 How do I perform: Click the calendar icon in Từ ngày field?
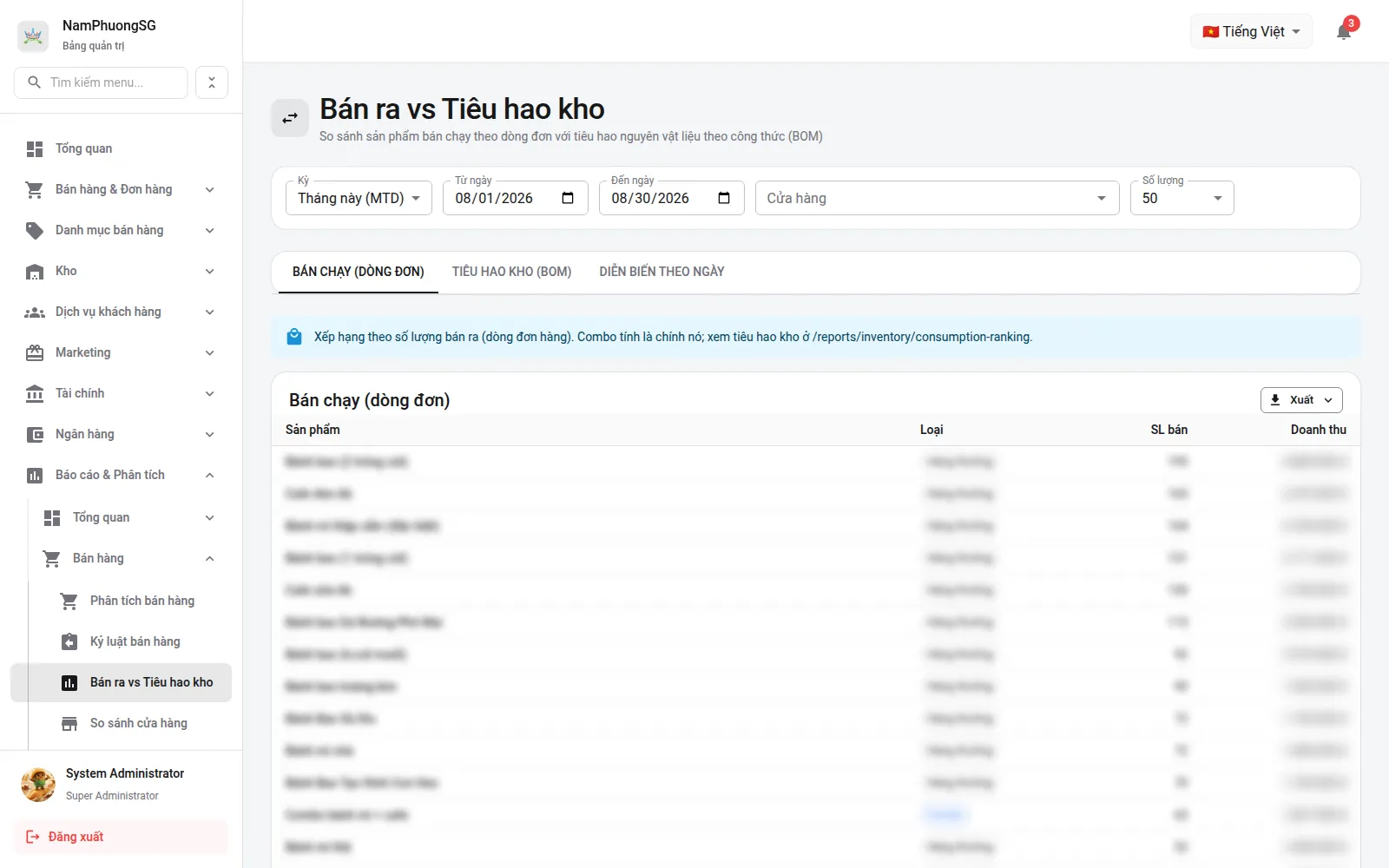568,198
